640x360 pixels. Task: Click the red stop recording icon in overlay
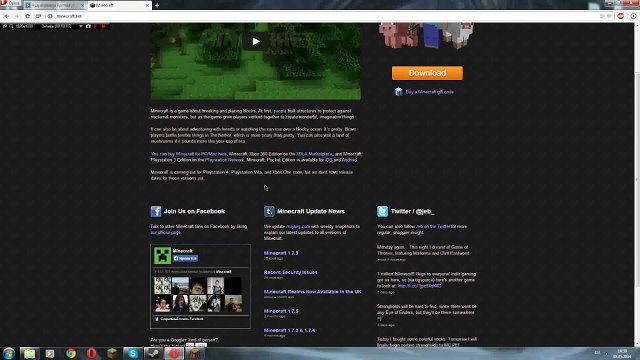tap(103, 26)
